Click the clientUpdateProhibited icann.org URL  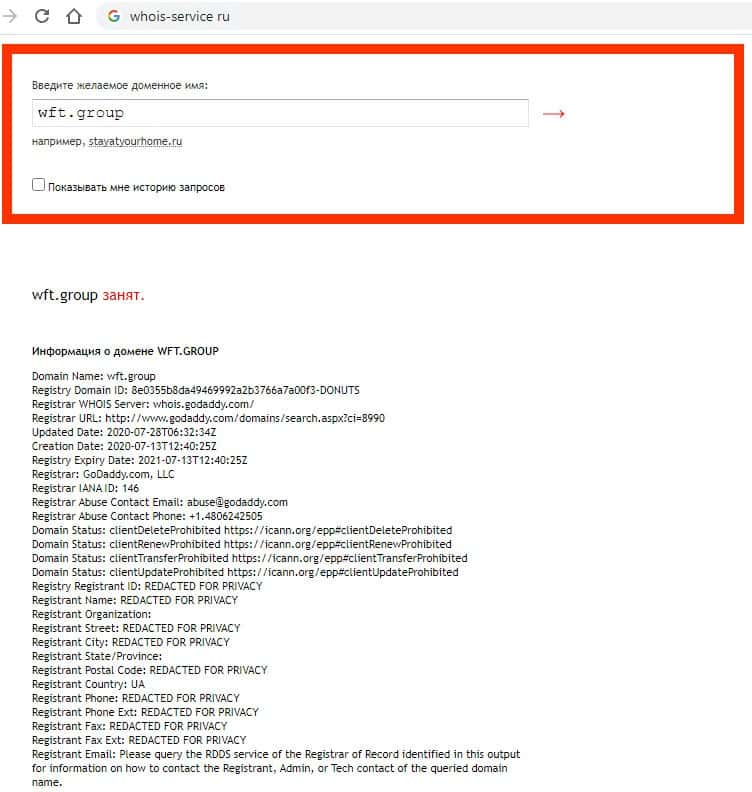pyautogui.click(x=343, y=572)
